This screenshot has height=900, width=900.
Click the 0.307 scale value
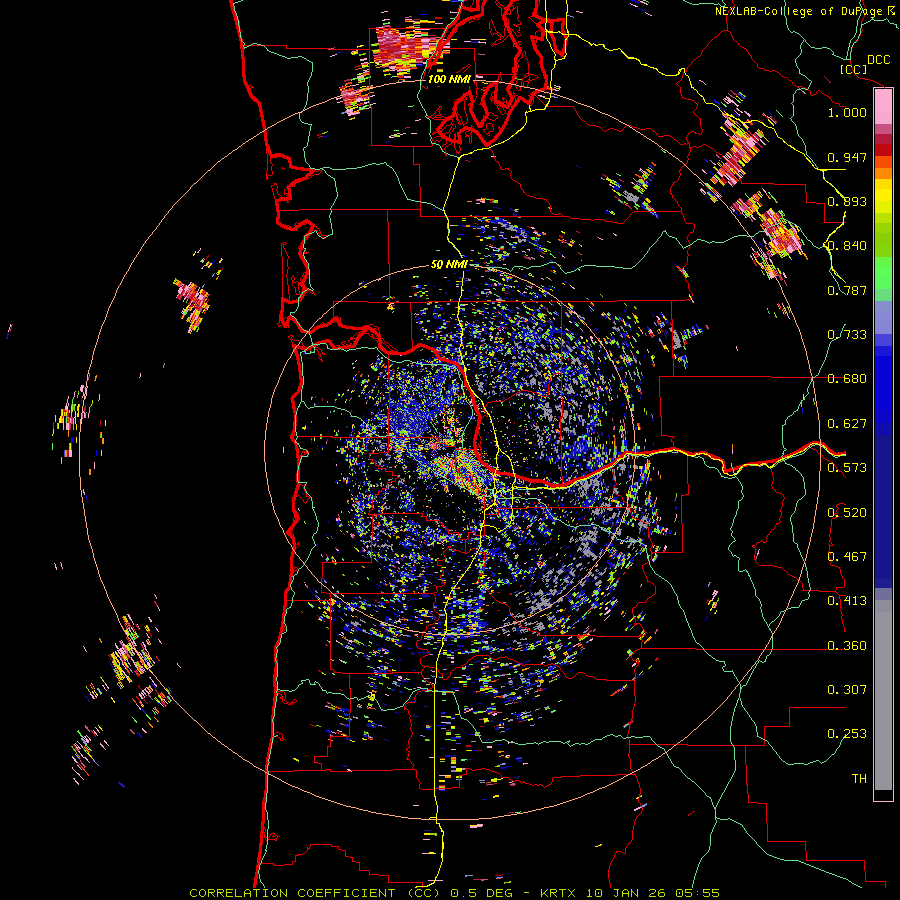[847, 690]
